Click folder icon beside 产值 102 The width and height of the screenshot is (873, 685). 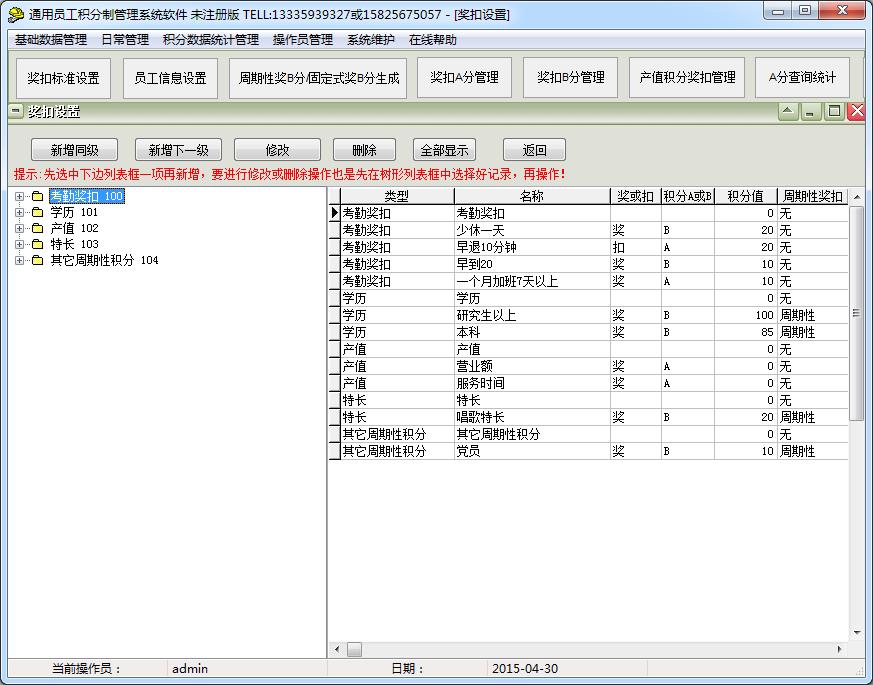(37, 229)
